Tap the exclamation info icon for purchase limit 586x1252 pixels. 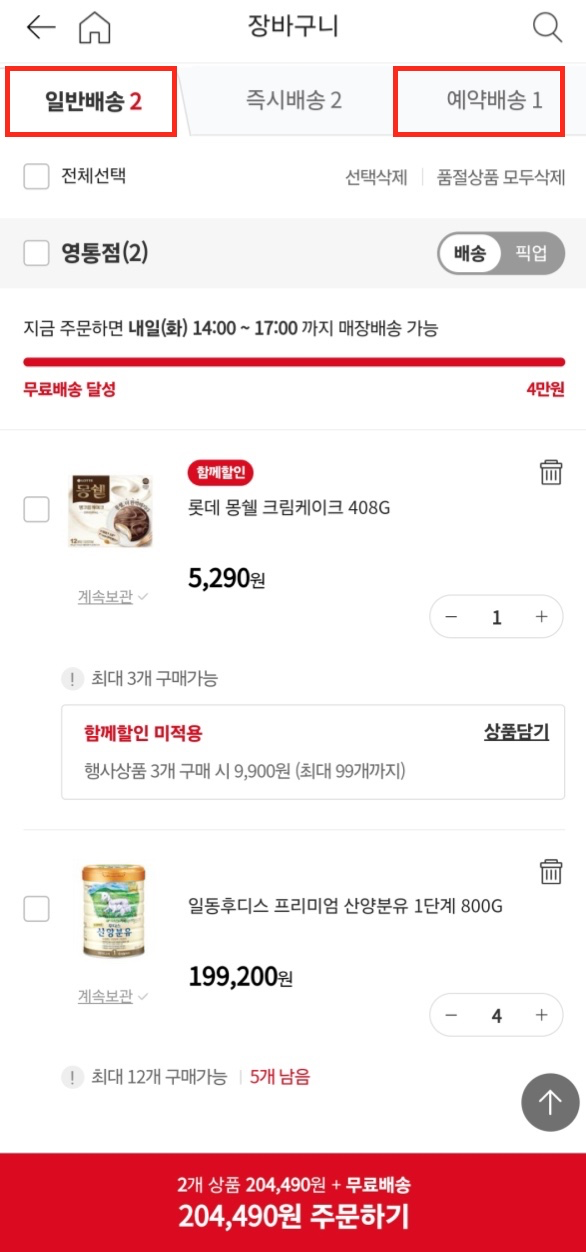click(71, 679)
